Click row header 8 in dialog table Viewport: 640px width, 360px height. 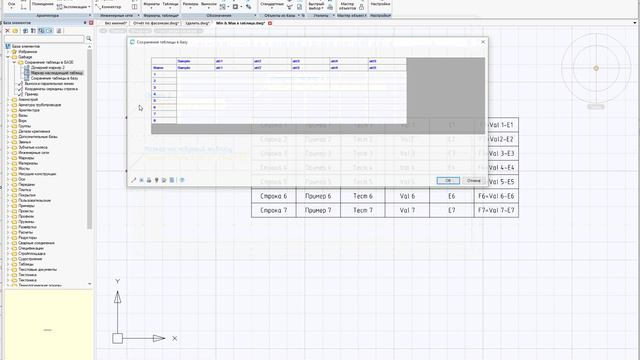164,120
